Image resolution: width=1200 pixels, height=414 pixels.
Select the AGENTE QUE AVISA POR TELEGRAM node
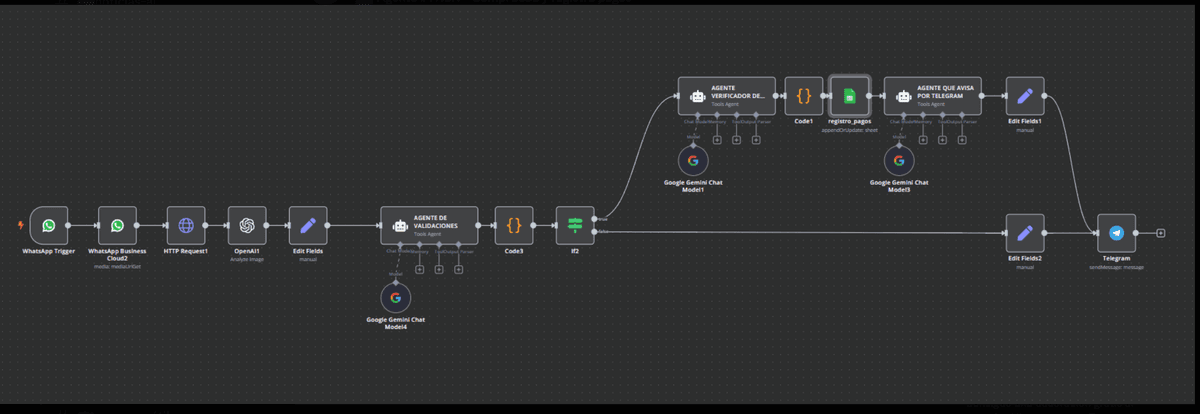pyautogui.click(x=932, y=96)
